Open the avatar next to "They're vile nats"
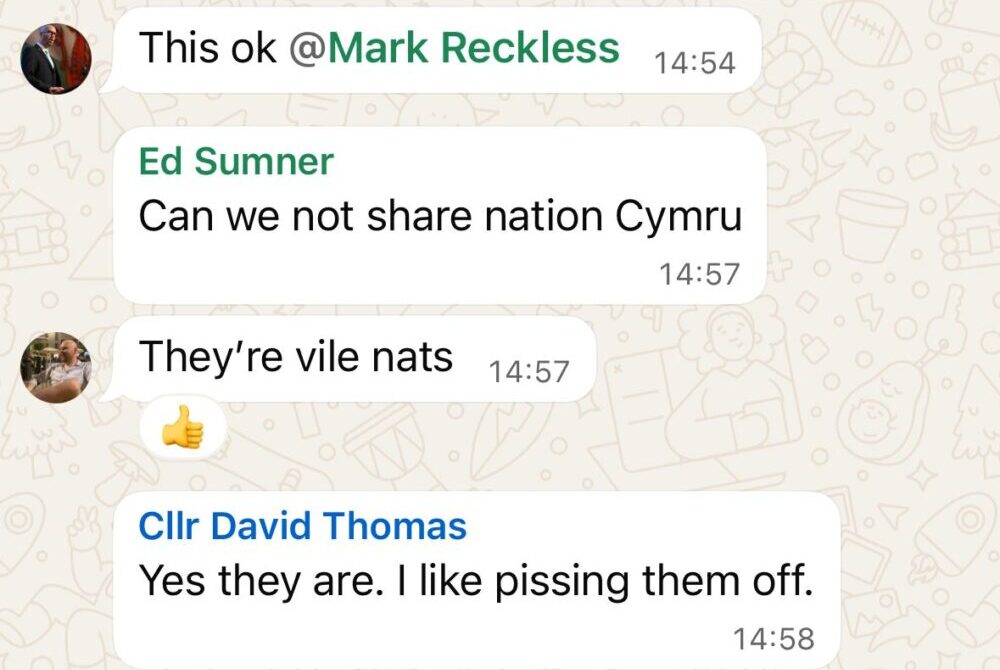 56,367
